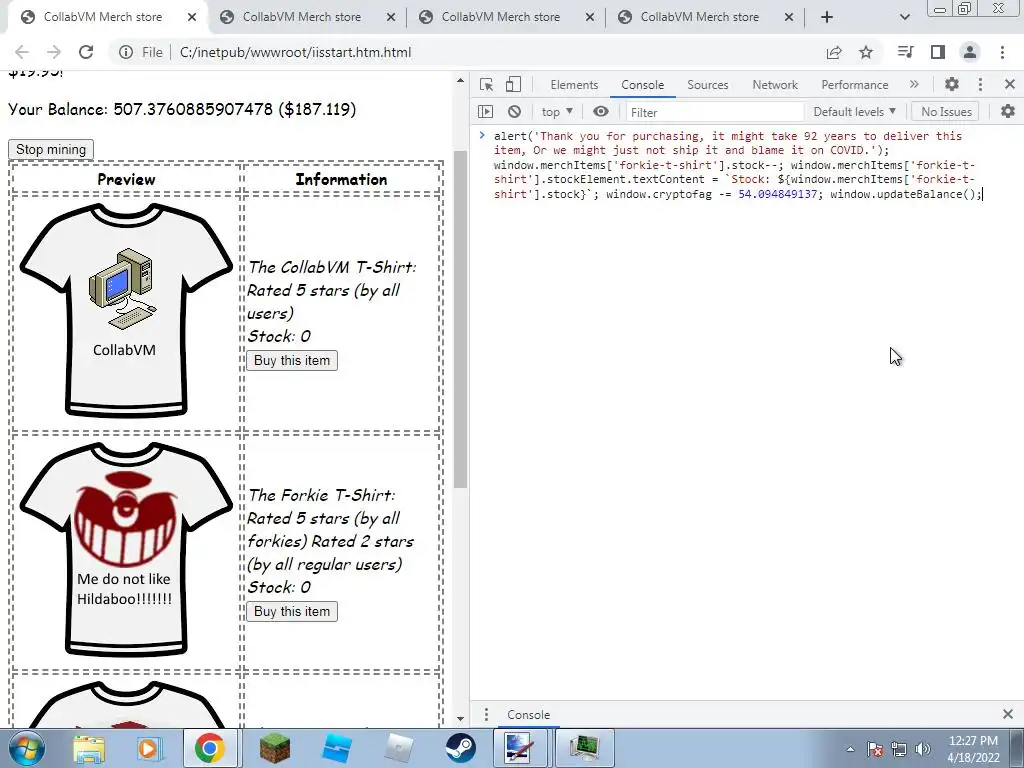This screenshot has width=1024, height=768.
Task: Open the Windows Start menu
Action: point(27,748)
